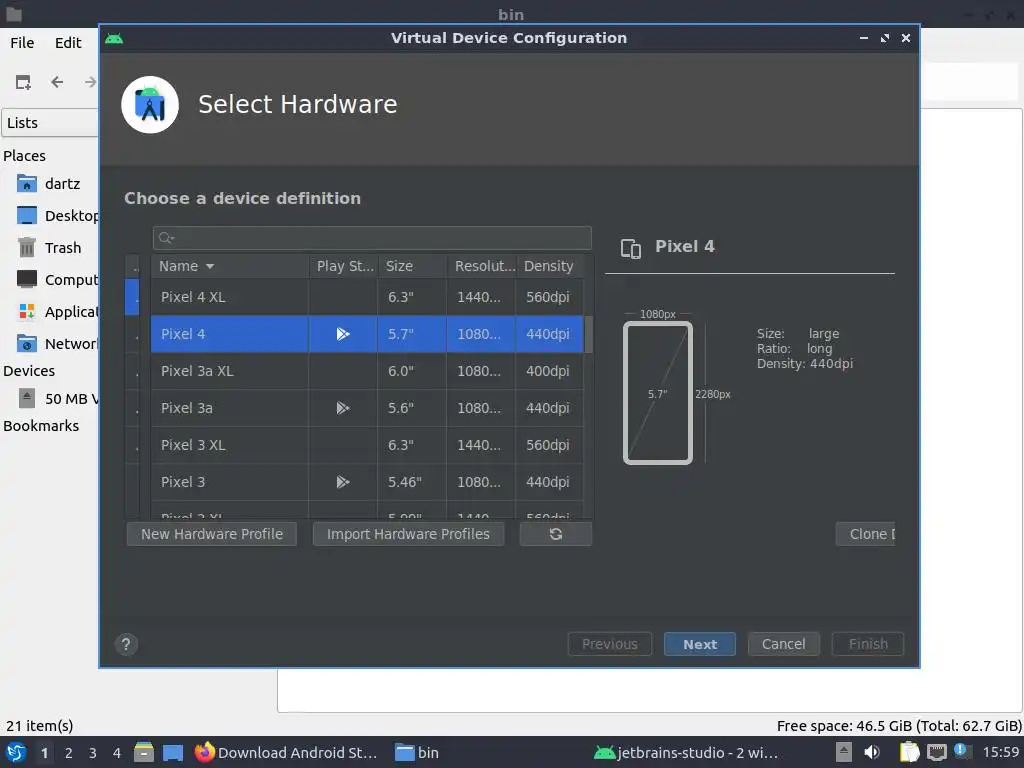Go back in the bin file manager
1024x768 pixels.
click(x=57, y=82)
